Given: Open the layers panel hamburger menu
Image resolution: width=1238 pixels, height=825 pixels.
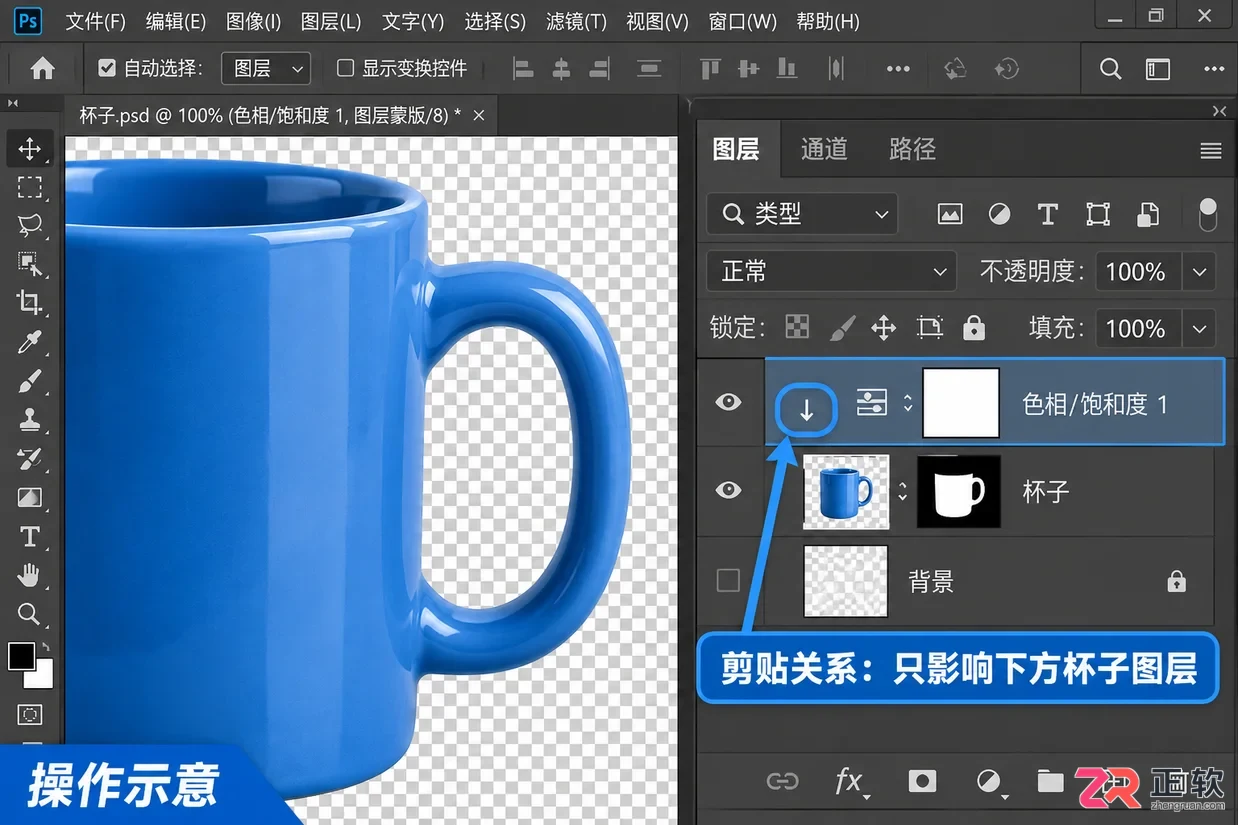Looking at the screenshot, I should point(1211,151).
